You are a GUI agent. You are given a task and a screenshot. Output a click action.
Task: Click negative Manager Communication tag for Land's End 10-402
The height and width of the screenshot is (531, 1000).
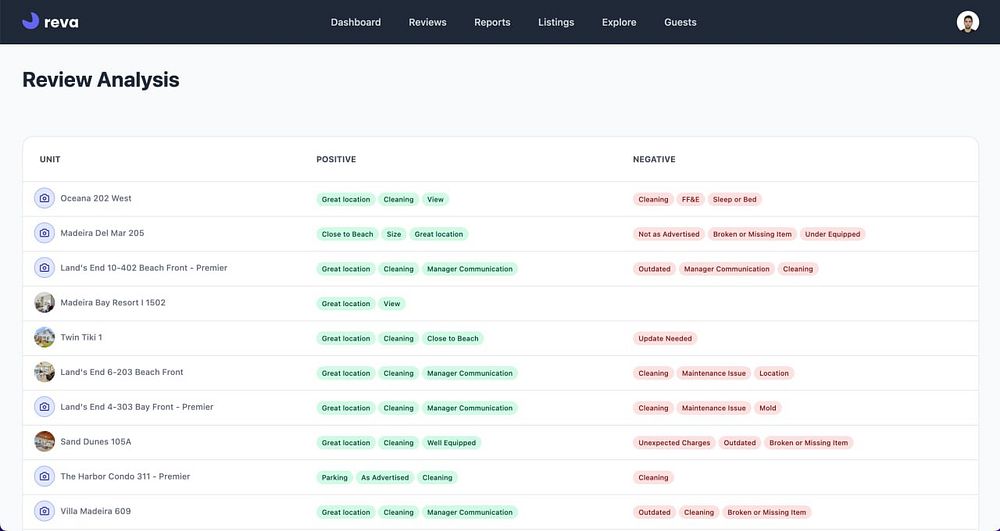[727, 269]
